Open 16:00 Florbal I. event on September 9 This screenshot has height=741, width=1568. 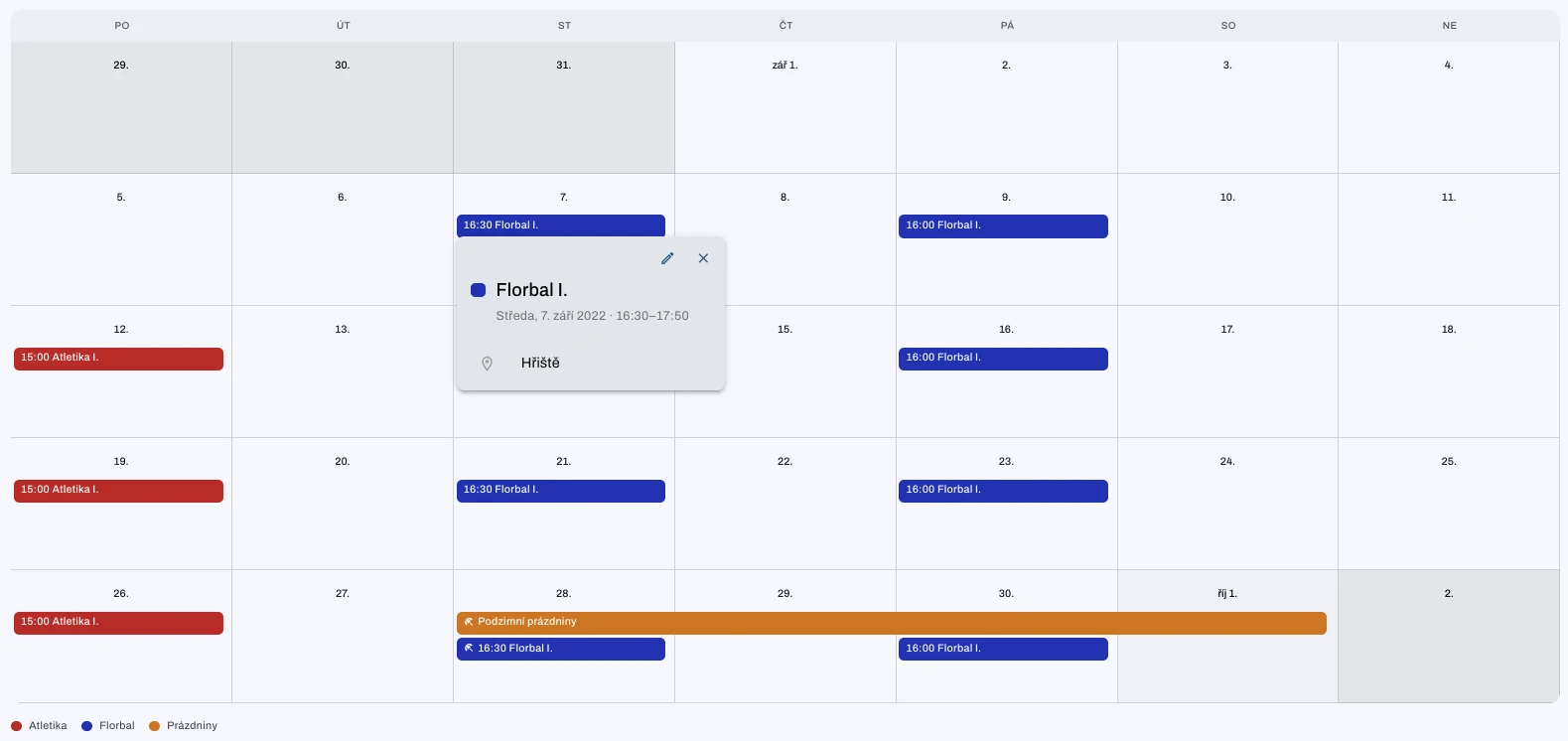click(1003, 226)
